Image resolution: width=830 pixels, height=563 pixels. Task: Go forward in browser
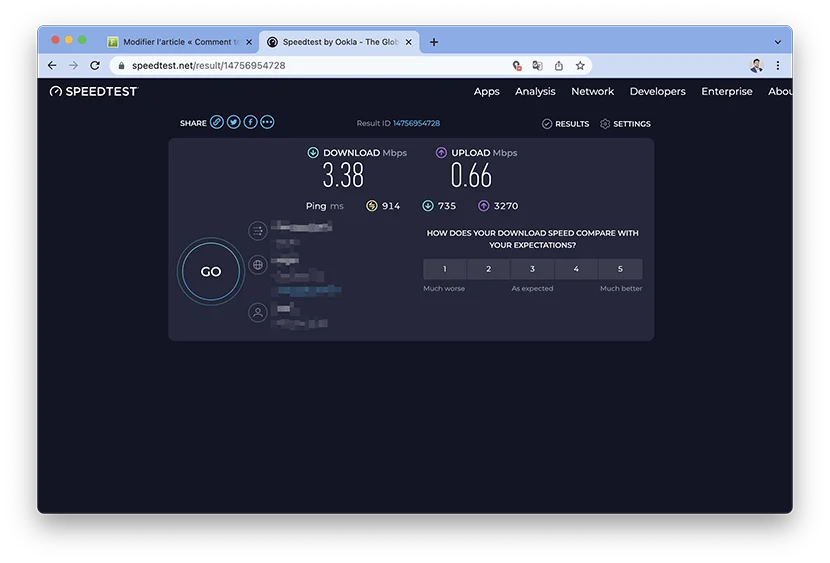[74, 66]
